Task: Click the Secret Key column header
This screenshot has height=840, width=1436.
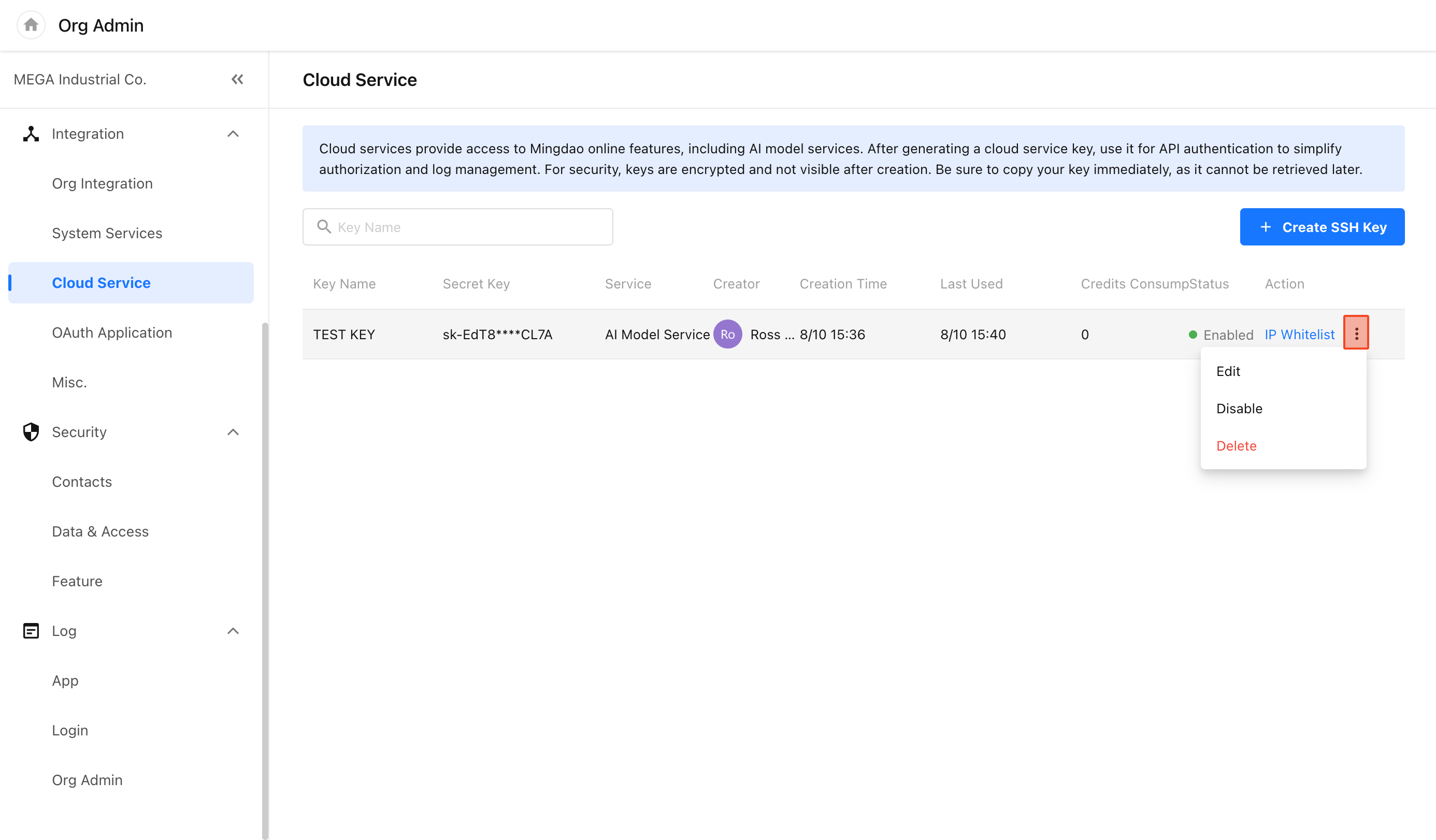Action: [x=477, y=284]
